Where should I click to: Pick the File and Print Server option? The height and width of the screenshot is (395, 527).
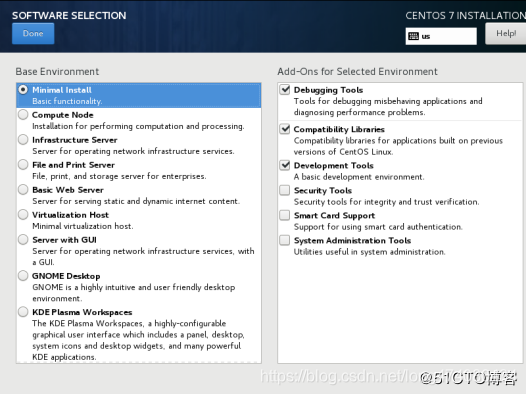point(23,165)
